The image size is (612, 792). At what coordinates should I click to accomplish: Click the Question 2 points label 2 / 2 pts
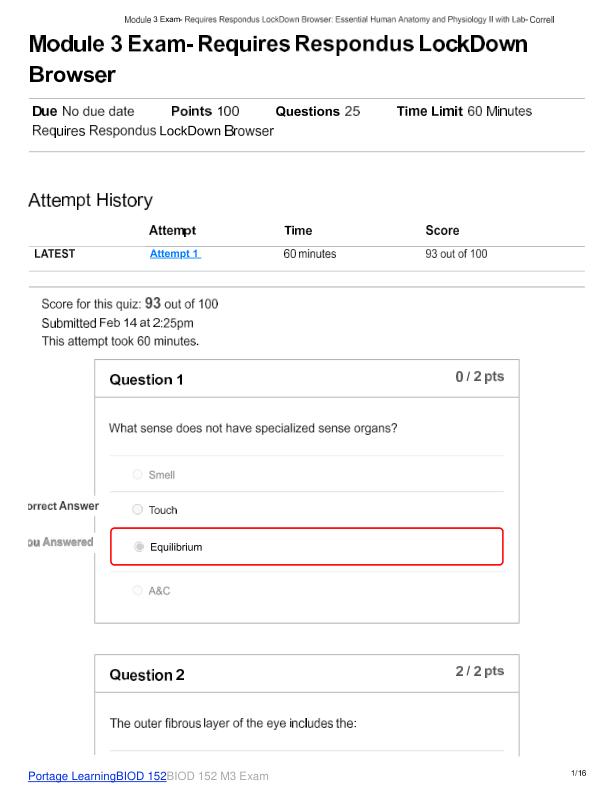pyautogui.click(x=480, y=671)
